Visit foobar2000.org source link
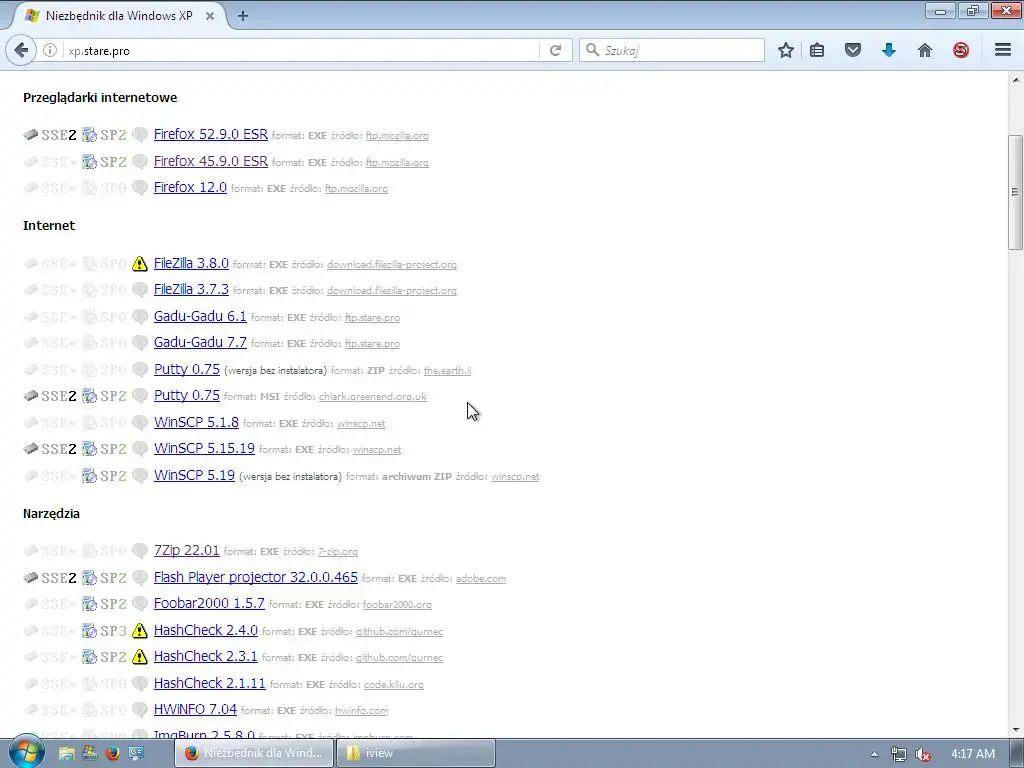Image resolution: width=1024 pixels, height=768 pixels. (397, 605)
